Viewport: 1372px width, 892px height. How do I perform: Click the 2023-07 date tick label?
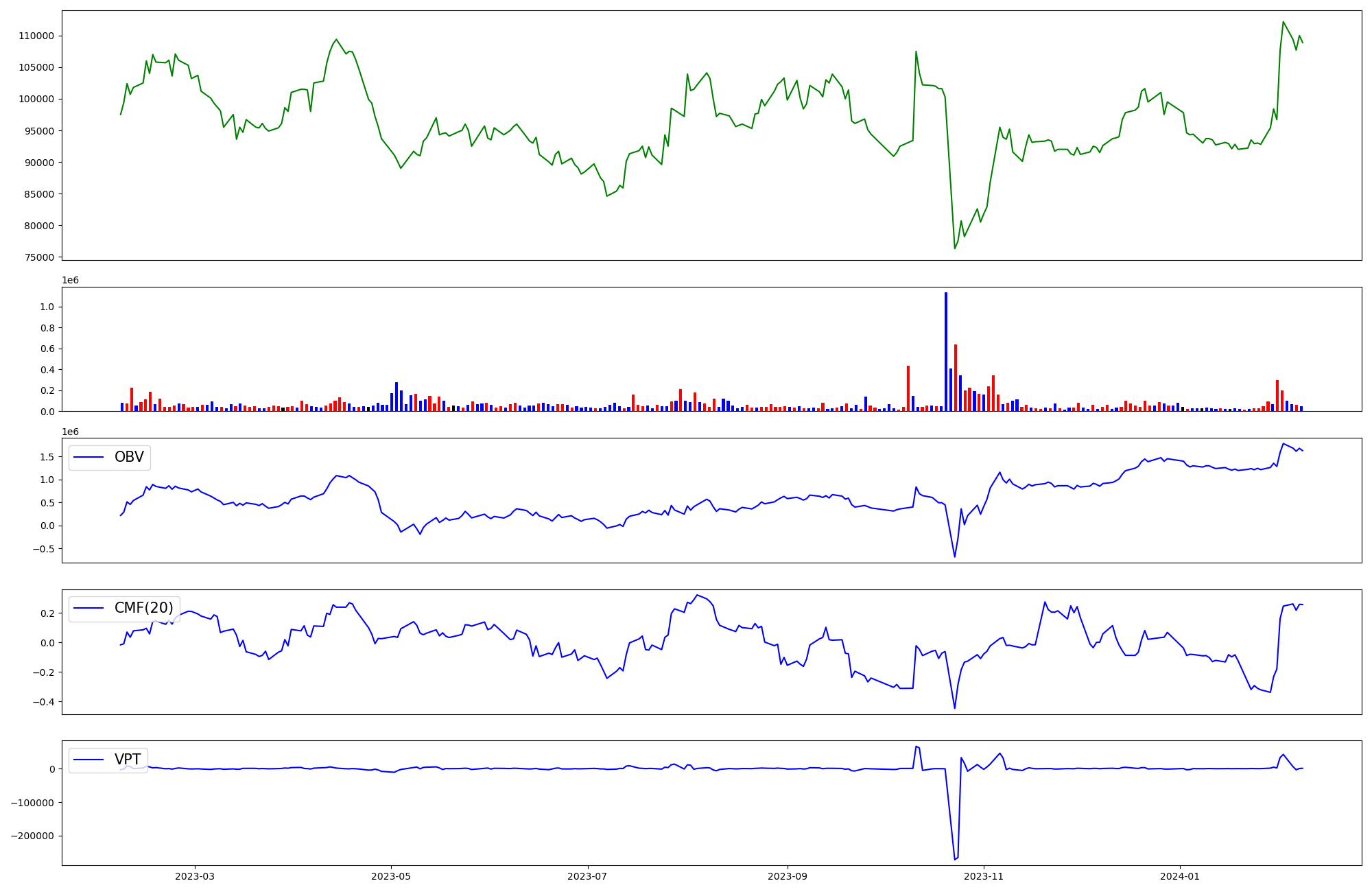(588, 876)
